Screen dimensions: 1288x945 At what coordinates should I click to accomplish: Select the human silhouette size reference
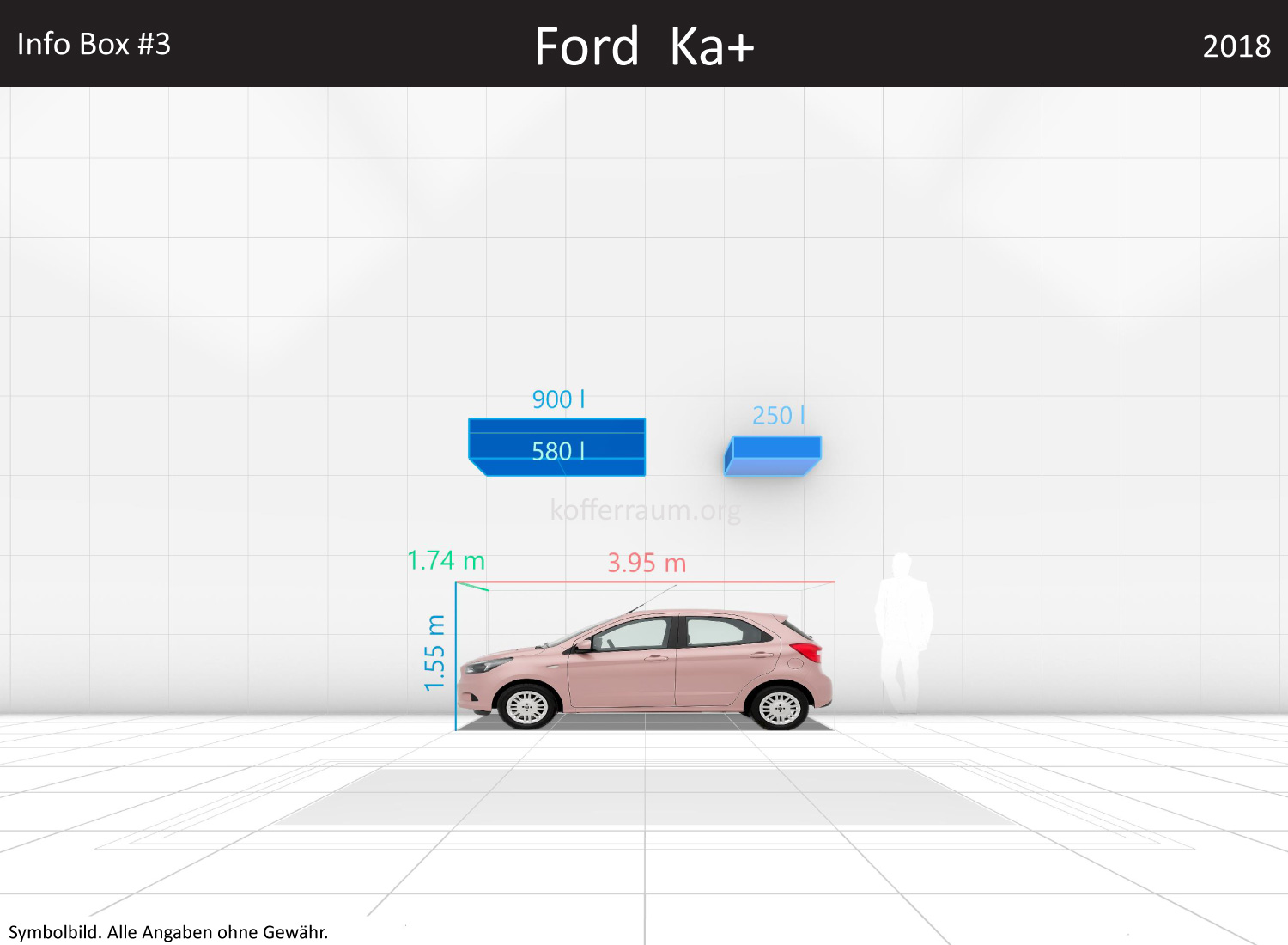(x=903, y=636)
